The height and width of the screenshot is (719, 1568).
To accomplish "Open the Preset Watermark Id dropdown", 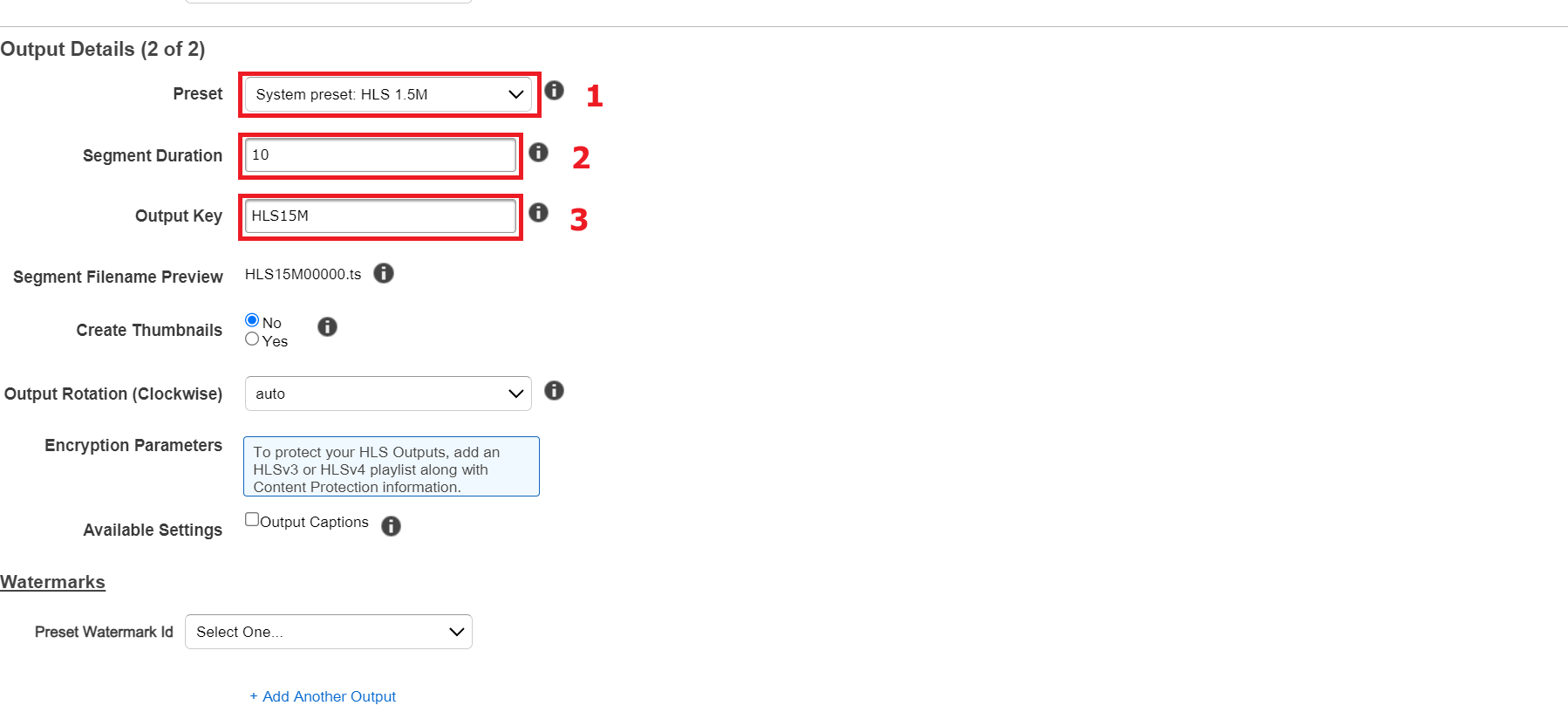I will click(x=329, y=632).
